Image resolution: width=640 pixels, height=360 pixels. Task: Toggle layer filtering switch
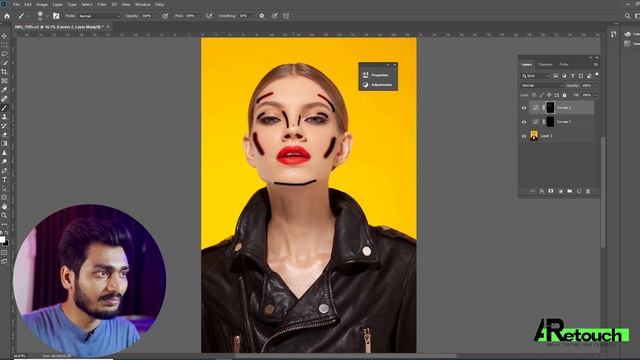(597, 75)
